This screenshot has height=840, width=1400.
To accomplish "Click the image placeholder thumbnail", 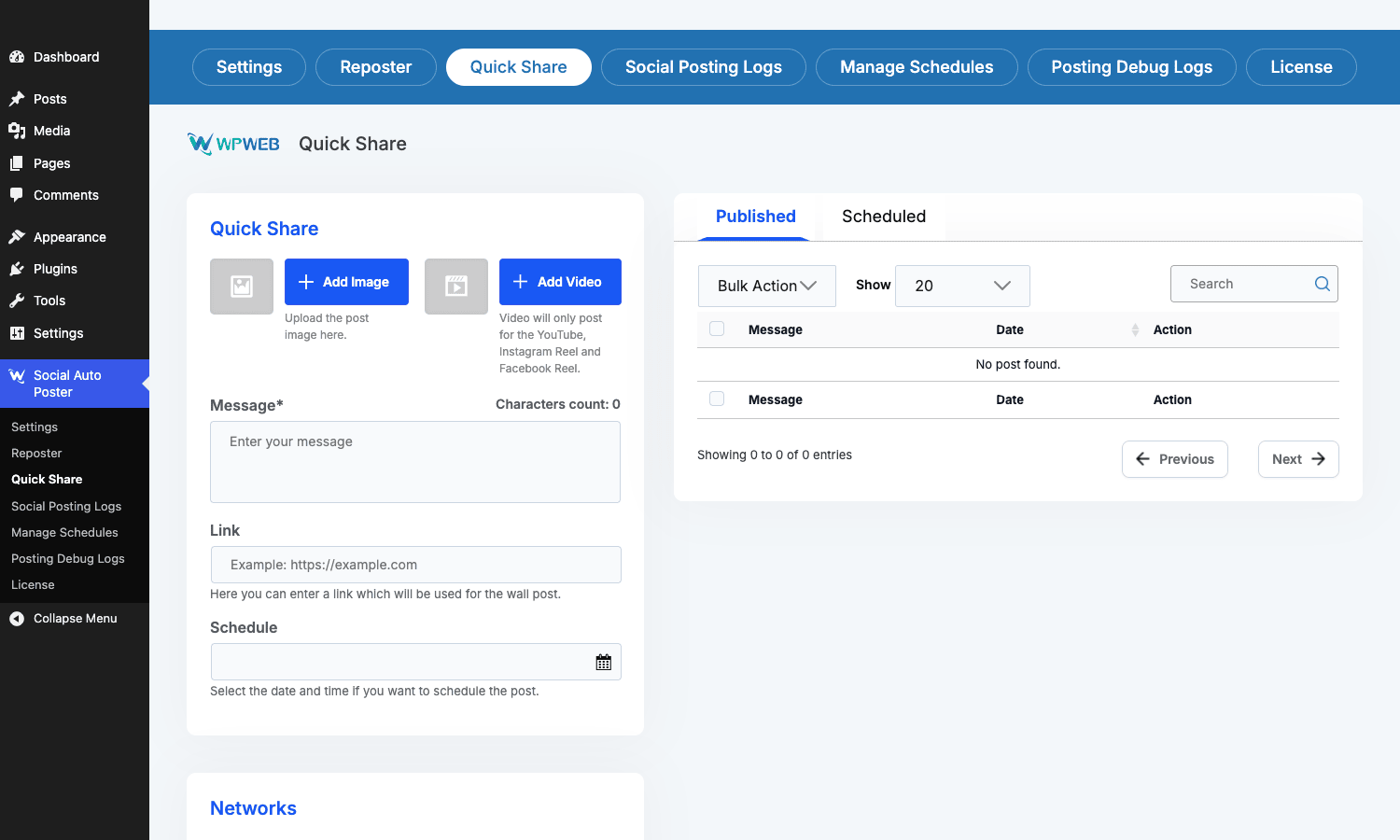I will (x=242, y=287).
